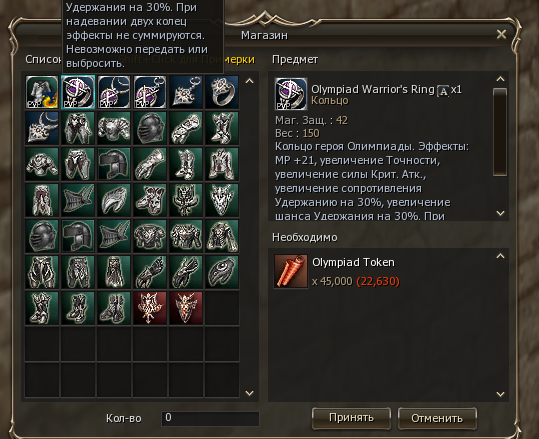Image resolution: width=539 pixels, height=439 pixels.
Task: Select the dark closed helmet in second row
Action: tap(150, 128)
